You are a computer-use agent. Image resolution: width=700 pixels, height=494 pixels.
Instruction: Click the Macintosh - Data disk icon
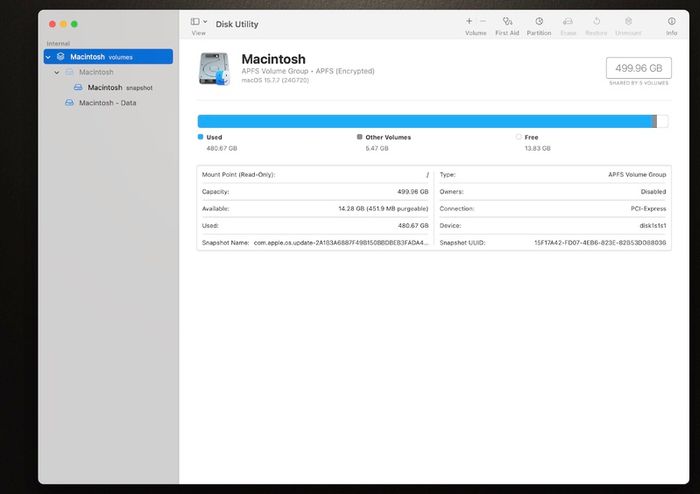69,103
